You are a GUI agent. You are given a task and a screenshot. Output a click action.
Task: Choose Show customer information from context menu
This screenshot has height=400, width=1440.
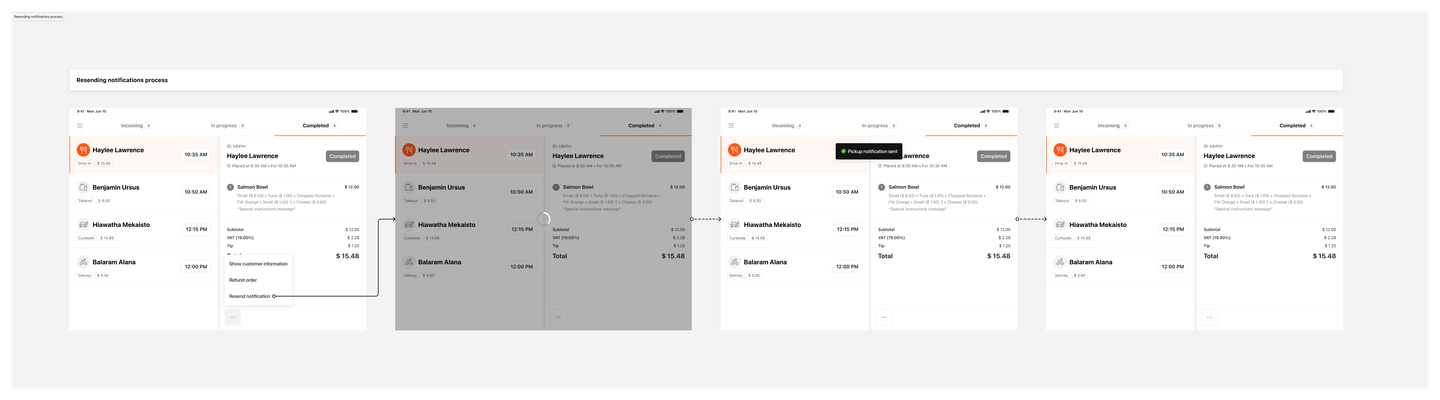tap(258, 264)
